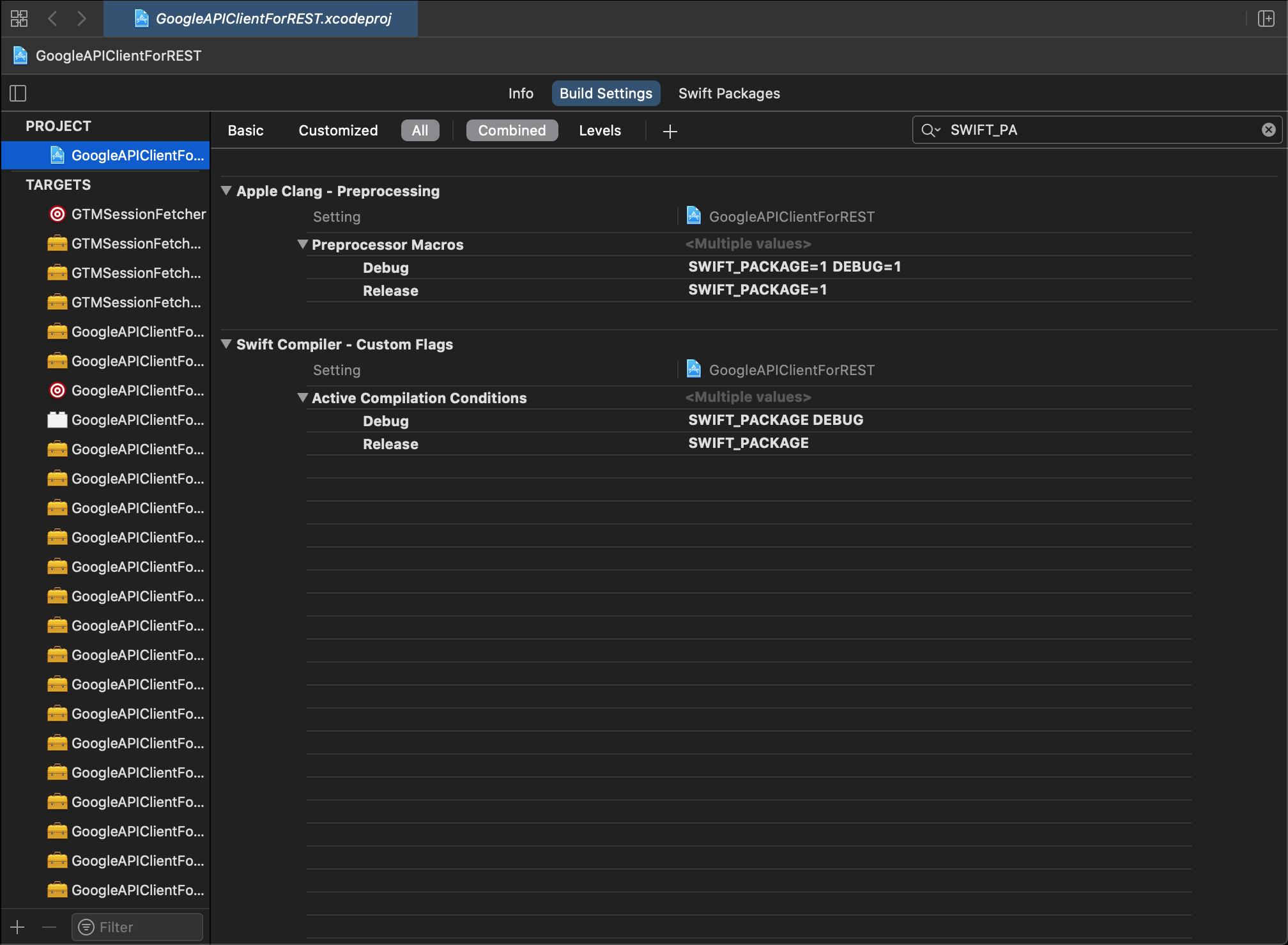Click the project file icon in the tab title
The height and width of the screenshot is (945, 1288).
coord(142,19)
